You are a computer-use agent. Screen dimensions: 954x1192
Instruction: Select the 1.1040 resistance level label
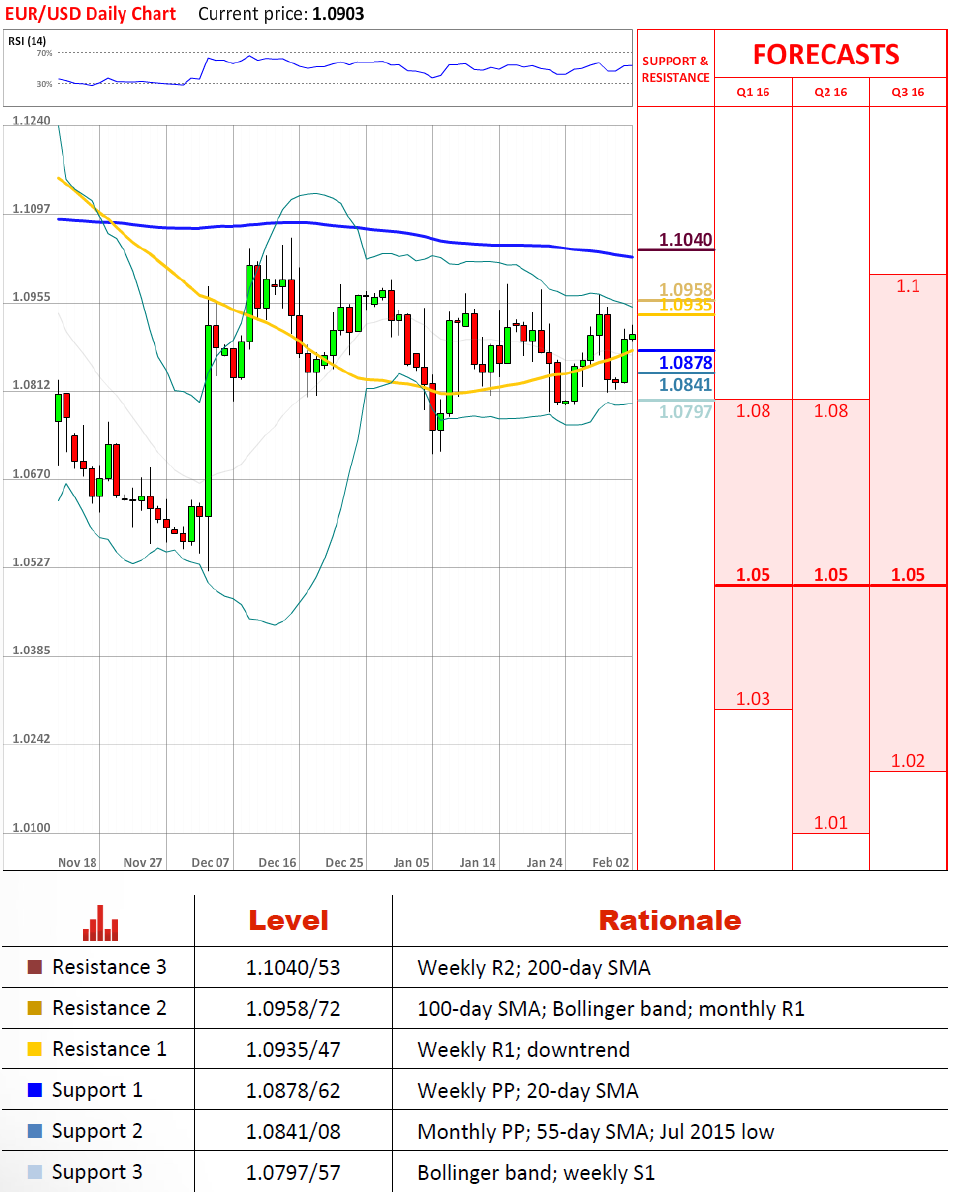(x=685, y=240)
